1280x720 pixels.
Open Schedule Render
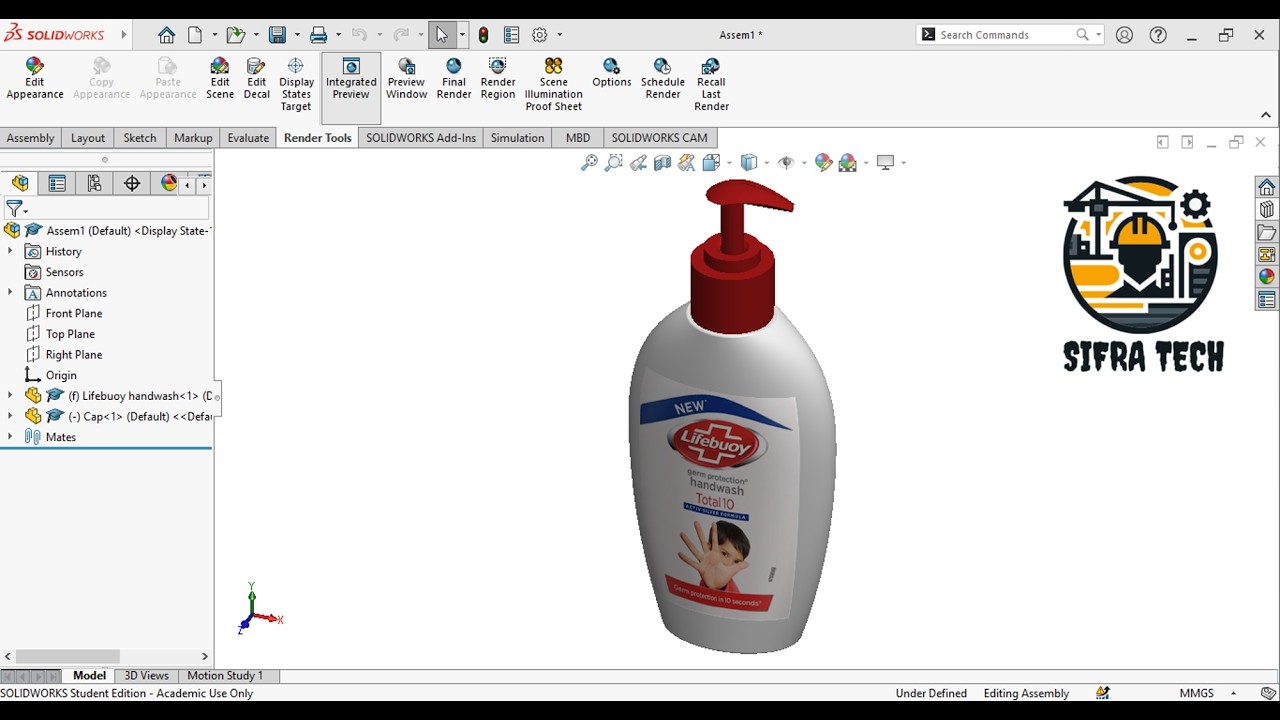click(x=663, y=78)
